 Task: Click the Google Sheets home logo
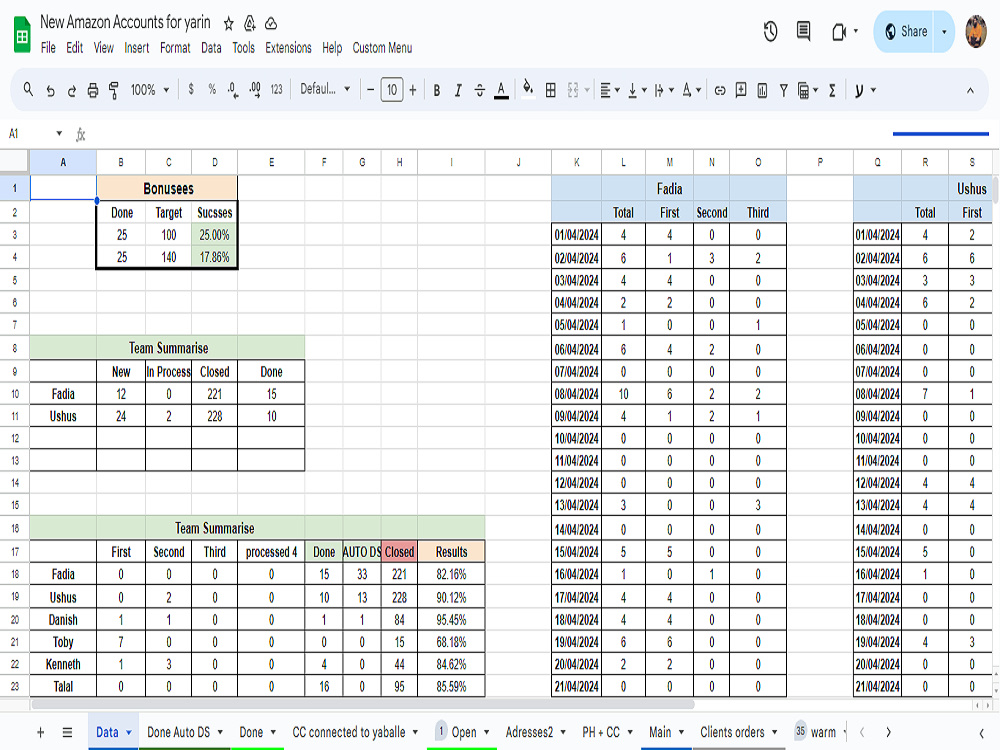click(22, 35)
